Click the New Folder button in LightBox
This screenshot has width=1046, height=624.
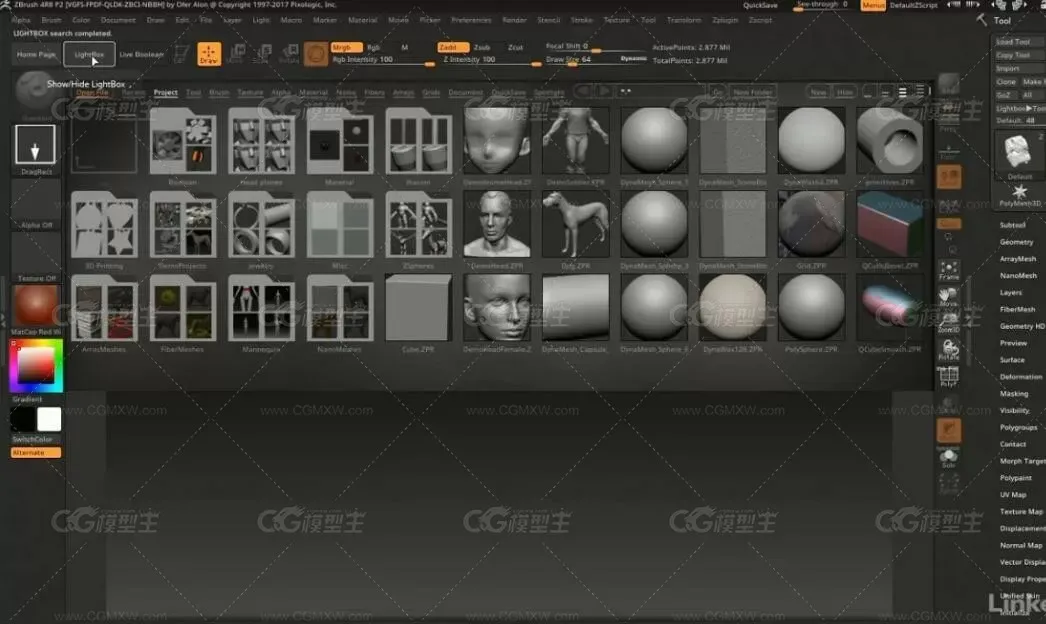752,92
